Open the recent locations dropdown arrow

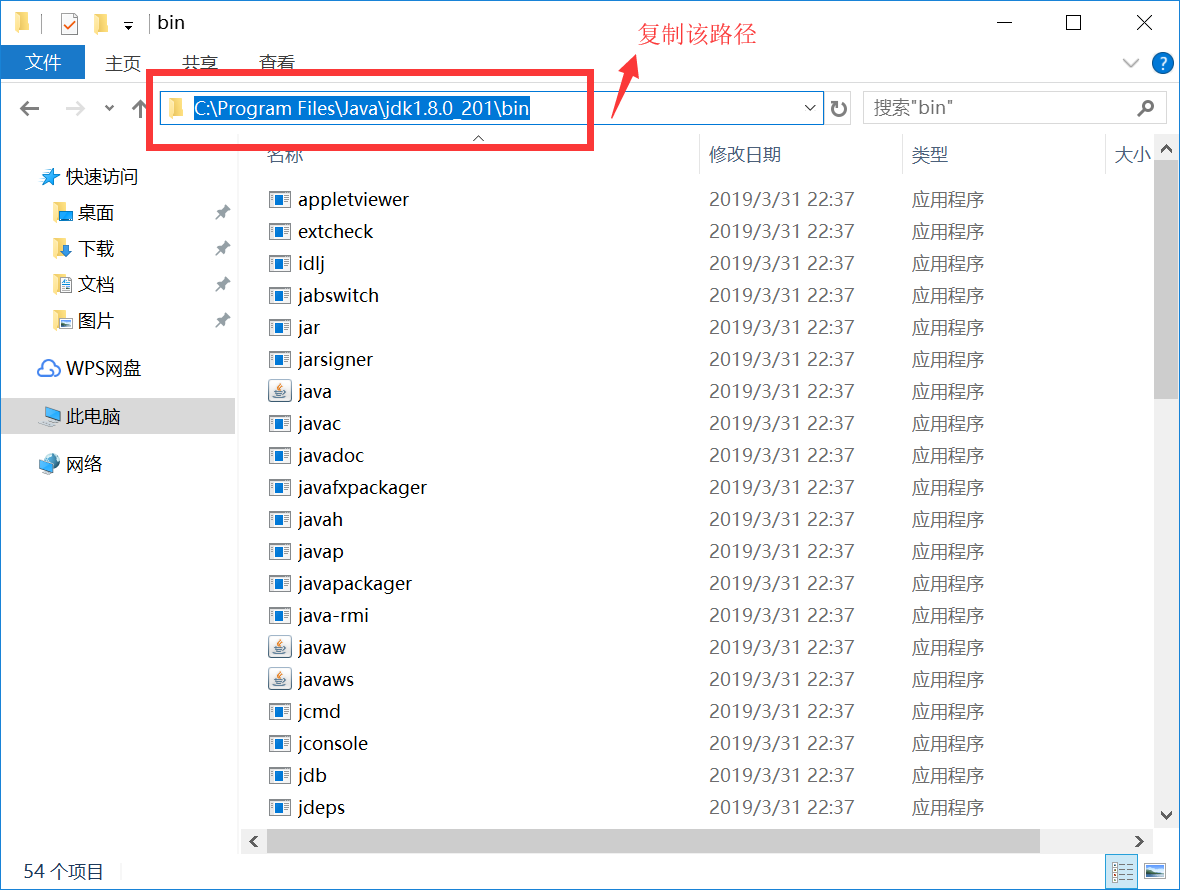tap(109, 108)
